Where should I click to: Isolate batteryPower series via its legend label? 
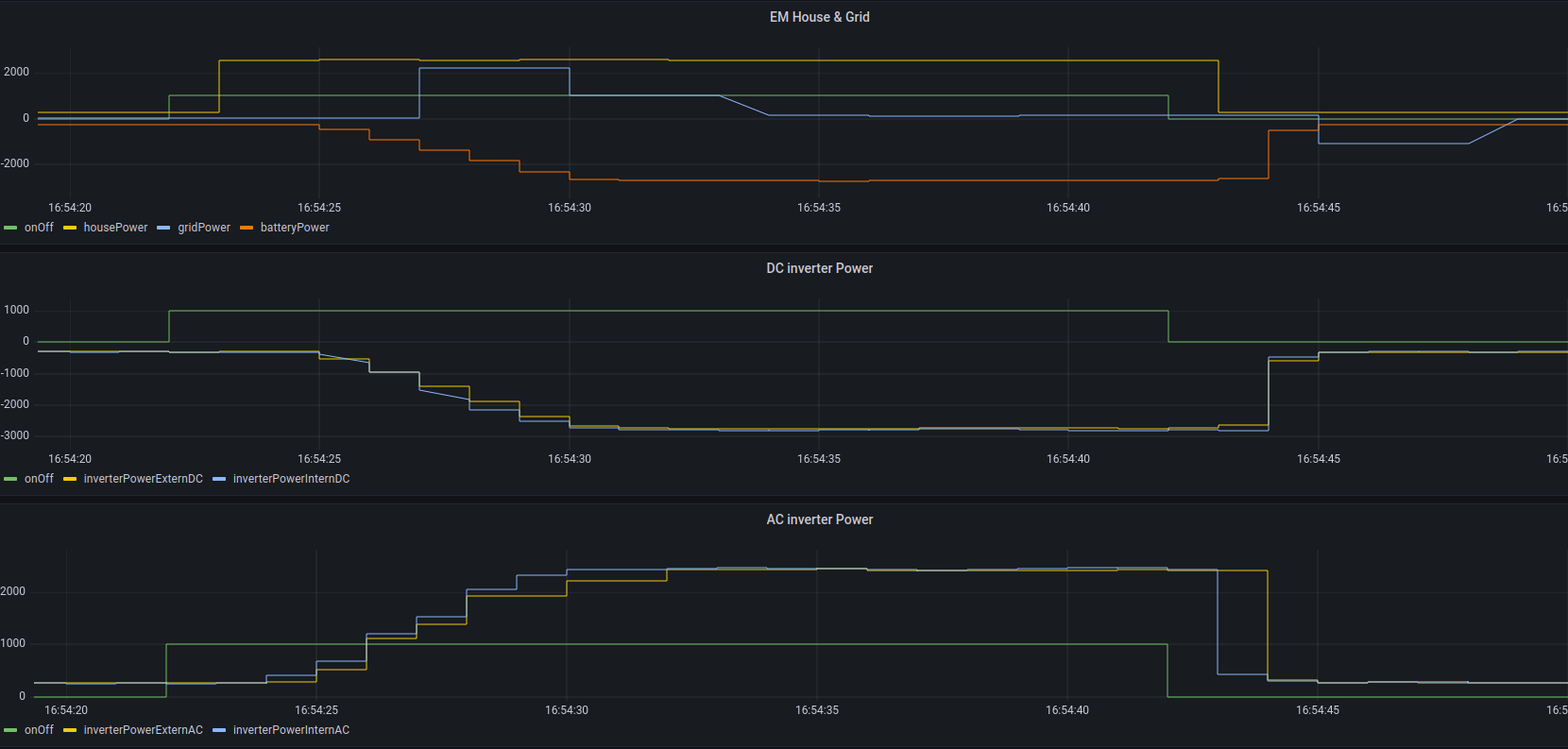pos(295,228)
